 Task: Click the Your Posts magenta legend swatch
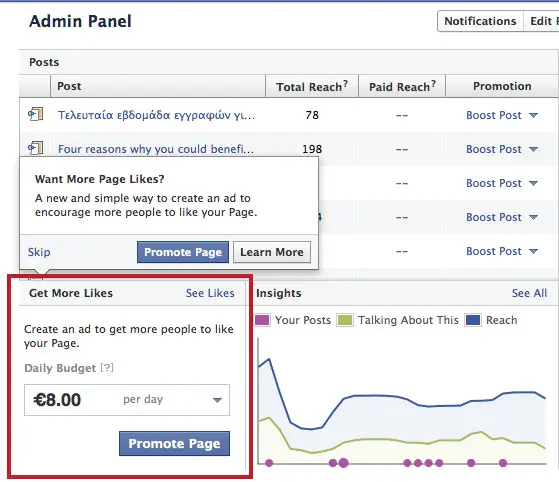[262, 320]
